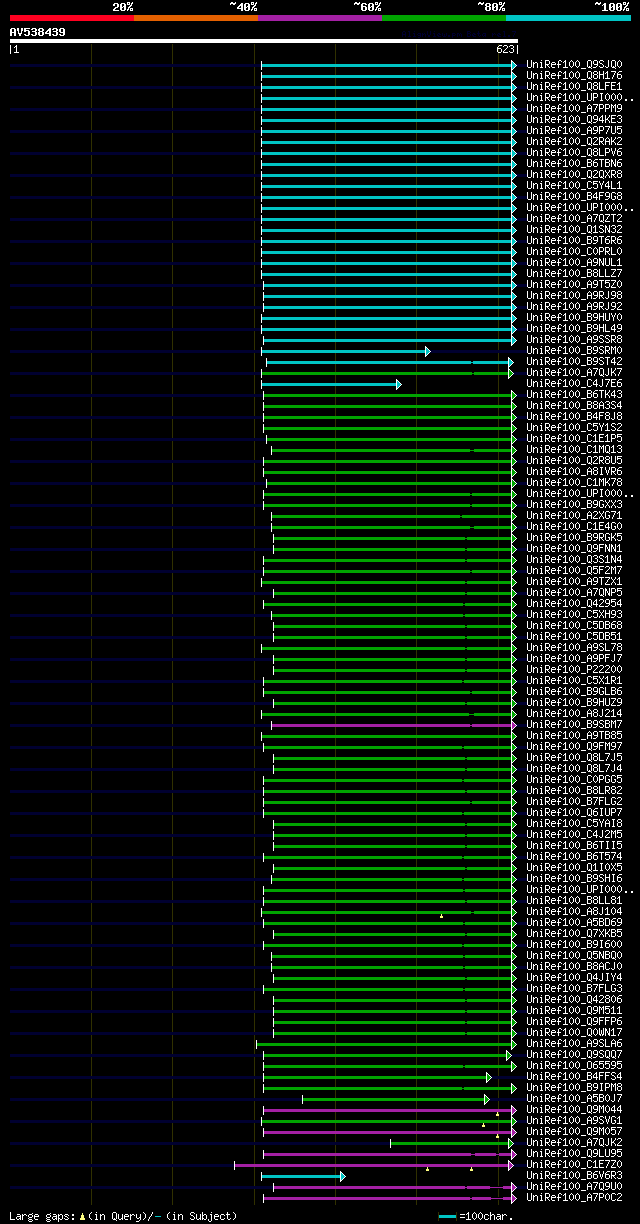This screenshot has width=640, height=1224.
Task: Select the UniRef100_B4FFS4 label
Action: tap(574, 1077)
